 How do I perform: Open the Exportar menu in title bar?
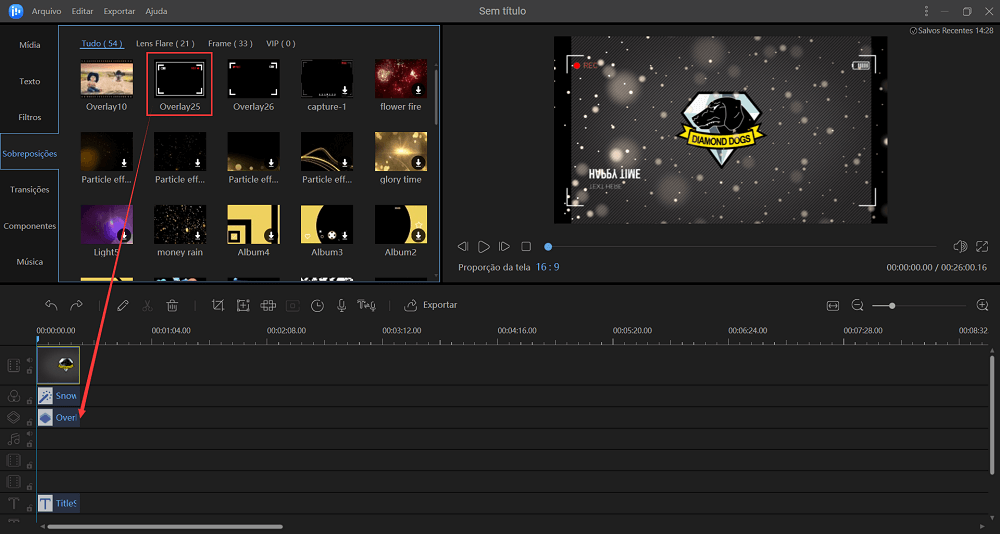coord(119,11)
